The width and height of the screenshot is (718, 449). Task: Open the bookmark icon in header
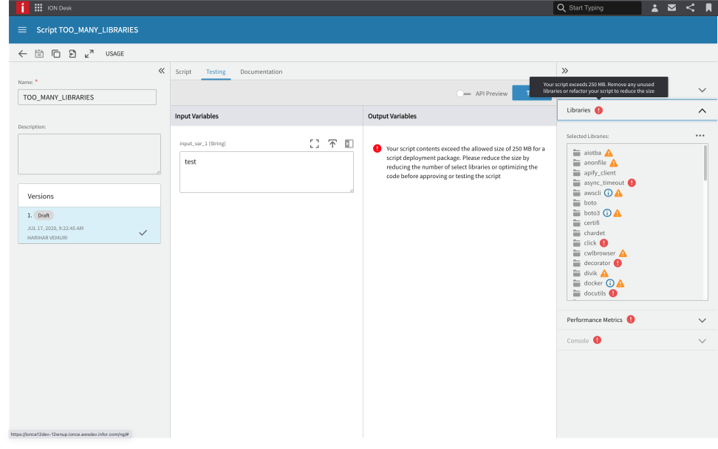[708, 8]
